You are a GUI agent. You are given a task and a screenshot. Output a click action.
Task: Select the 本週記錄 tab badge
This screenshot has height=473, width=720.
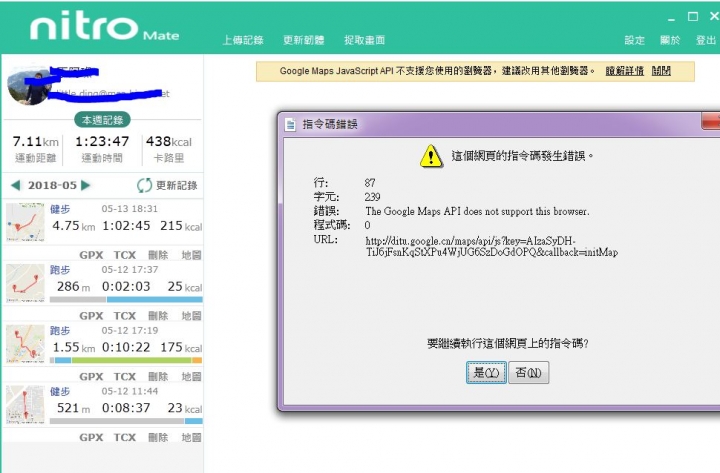click(x=102, y=120)
